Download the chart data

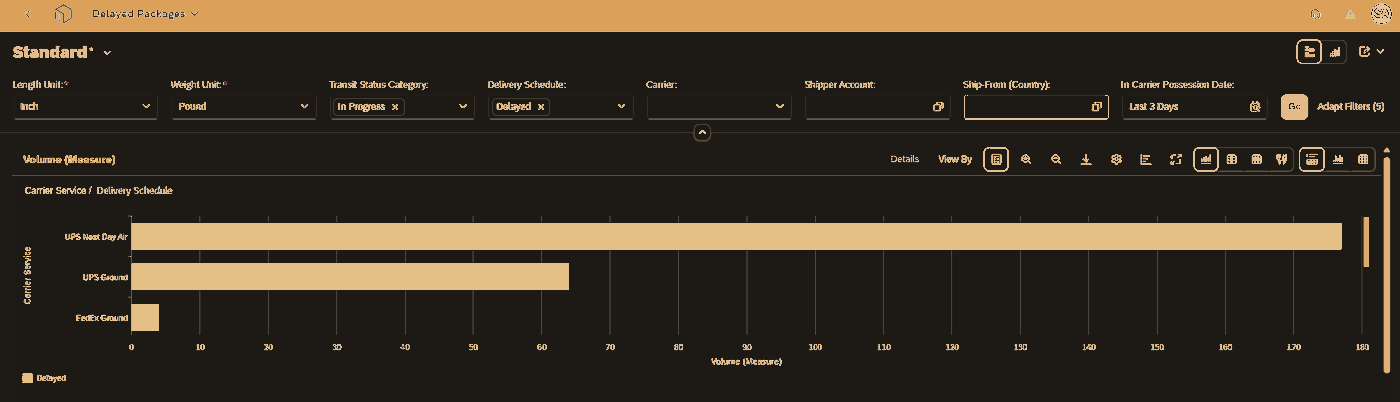1086,159
